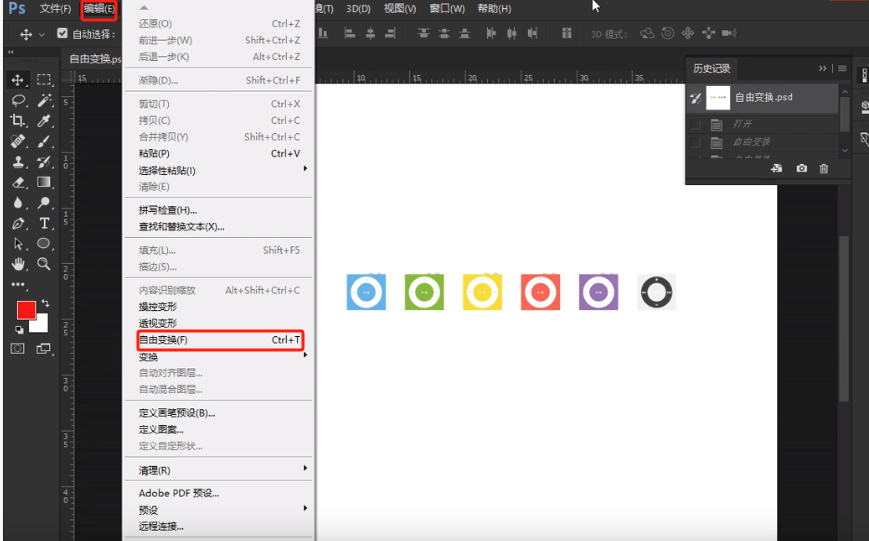Image resolution: width=869 pixels, height=541 pixels.
Task: Select the Pen tool
Action: pyautogui.click(x=18, y=223)
